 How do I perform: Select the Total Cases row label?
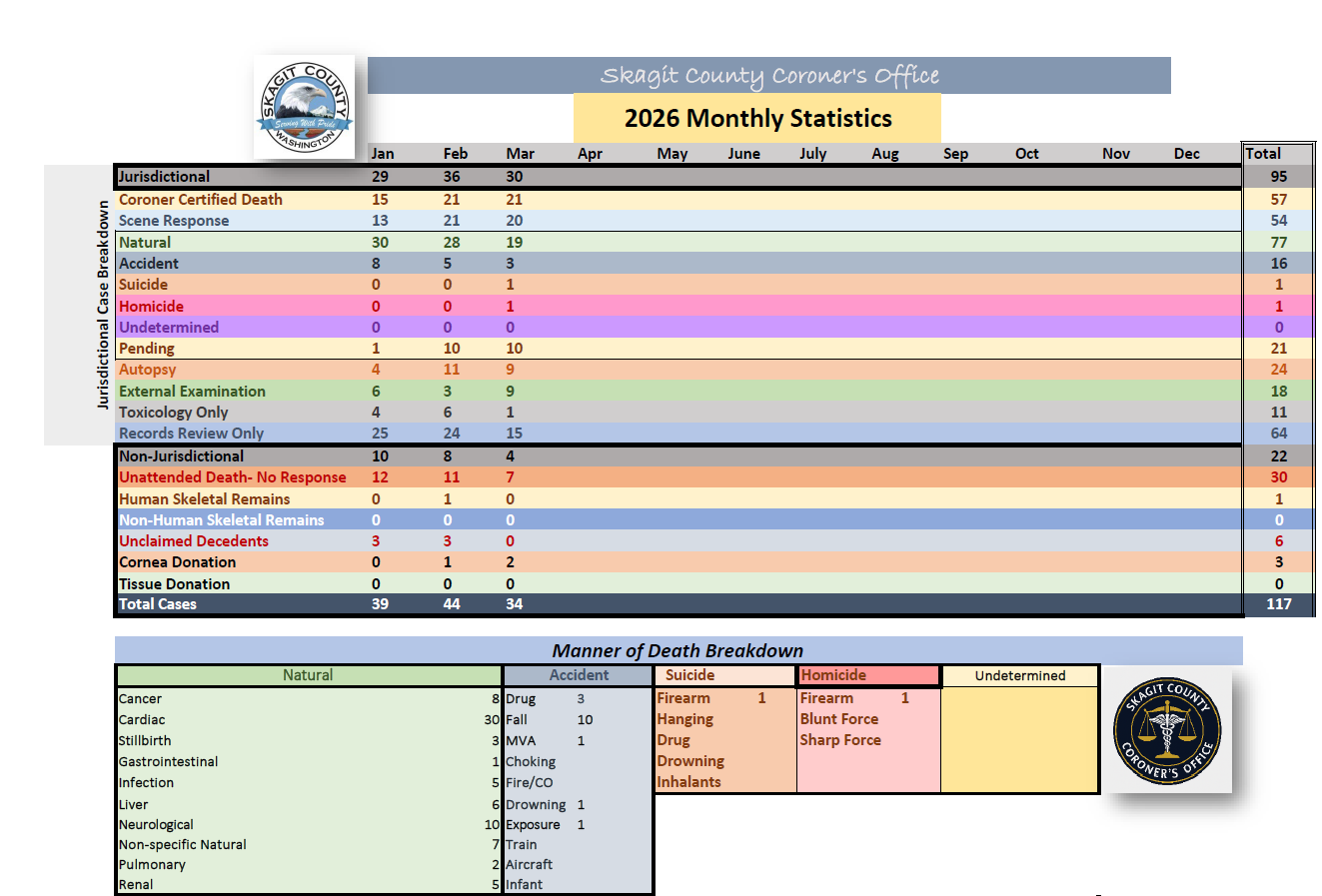tap(157, 603)
